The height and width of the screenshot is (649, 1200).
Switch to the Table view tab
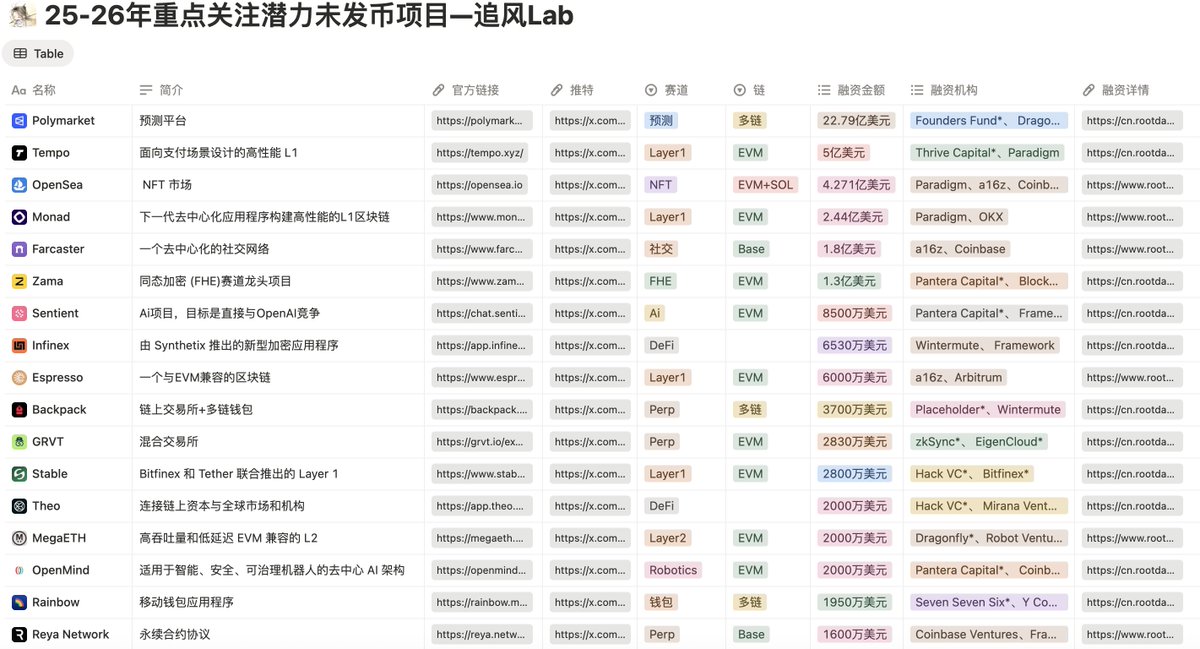coord(38,54)
